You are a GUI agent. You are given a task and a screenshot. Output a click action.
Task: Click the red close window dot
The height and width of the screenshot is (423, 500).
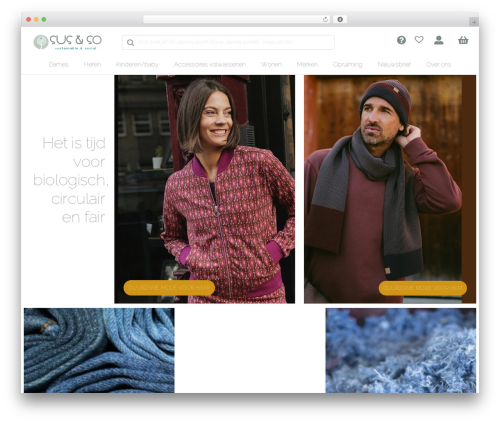click(29, 20)
